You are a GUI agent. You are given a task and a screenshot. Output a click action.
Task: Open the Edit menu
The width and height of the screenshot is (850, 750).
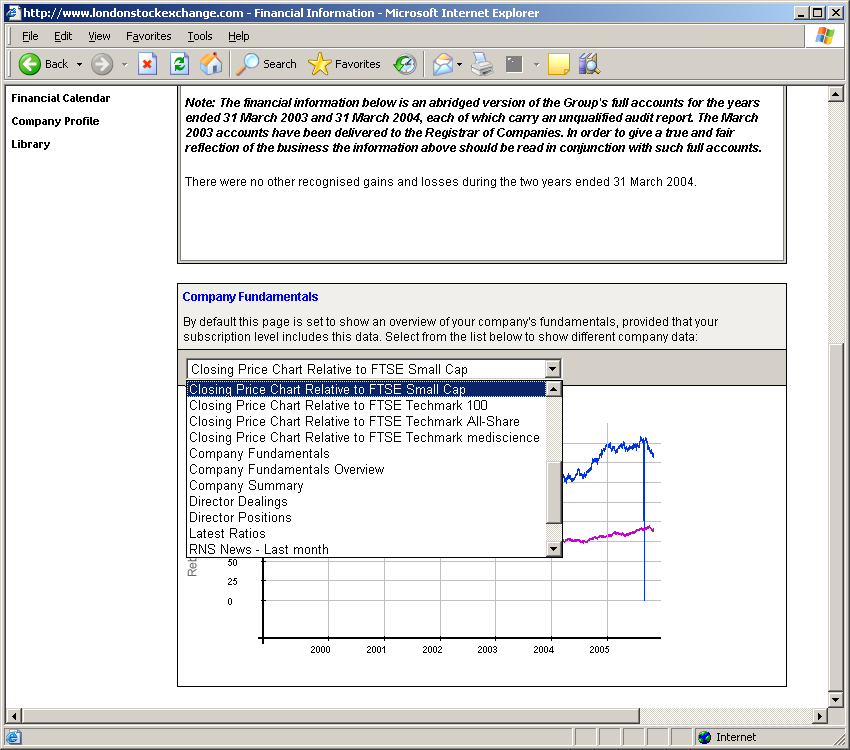pos(63,36)
